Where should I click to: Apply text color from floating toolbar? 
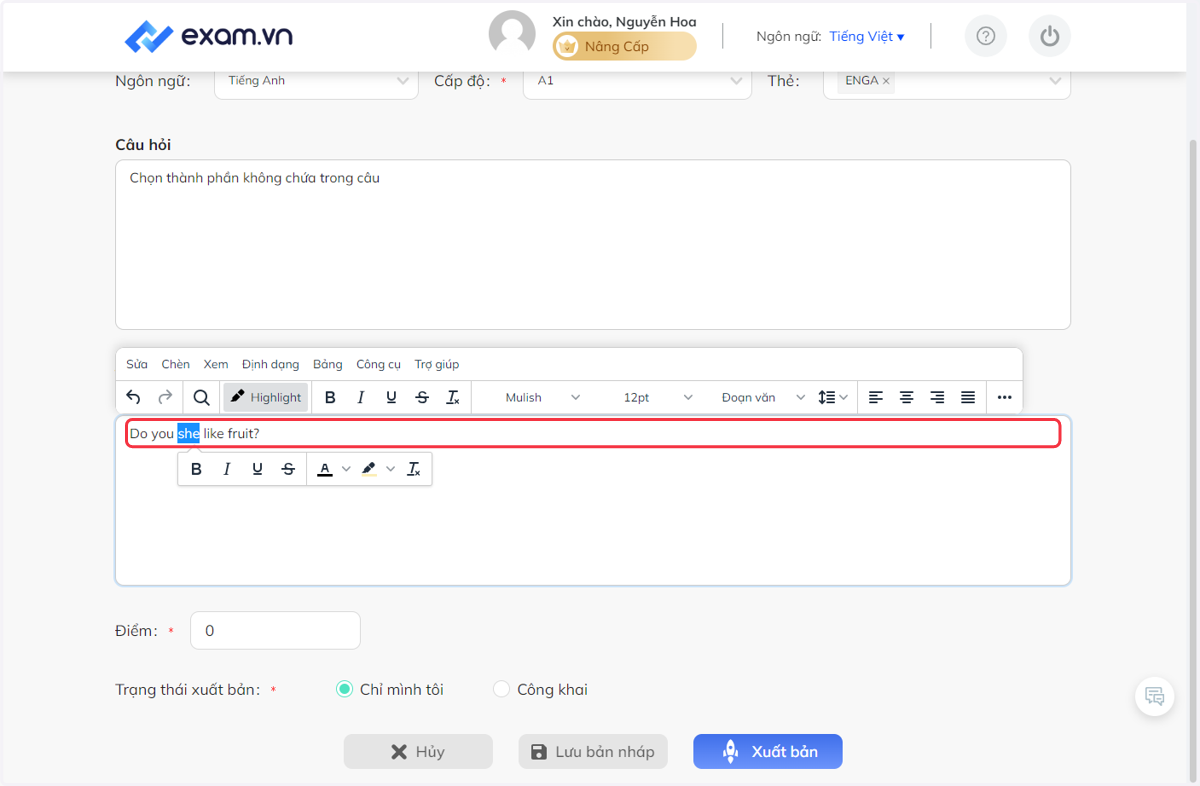pos(325,469)
